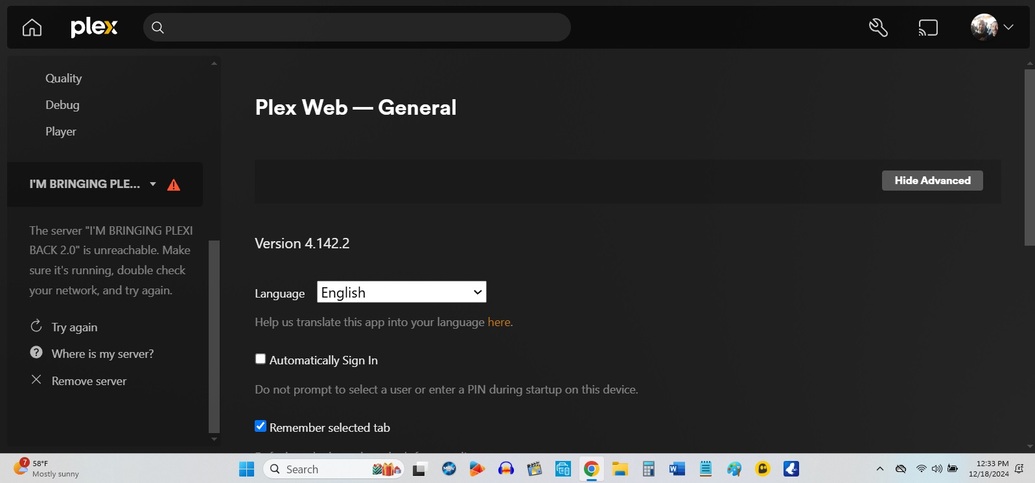This screenshot has width=1035, height=483.
Task: Open the Windows Start menu
Action: pos(246,469)
